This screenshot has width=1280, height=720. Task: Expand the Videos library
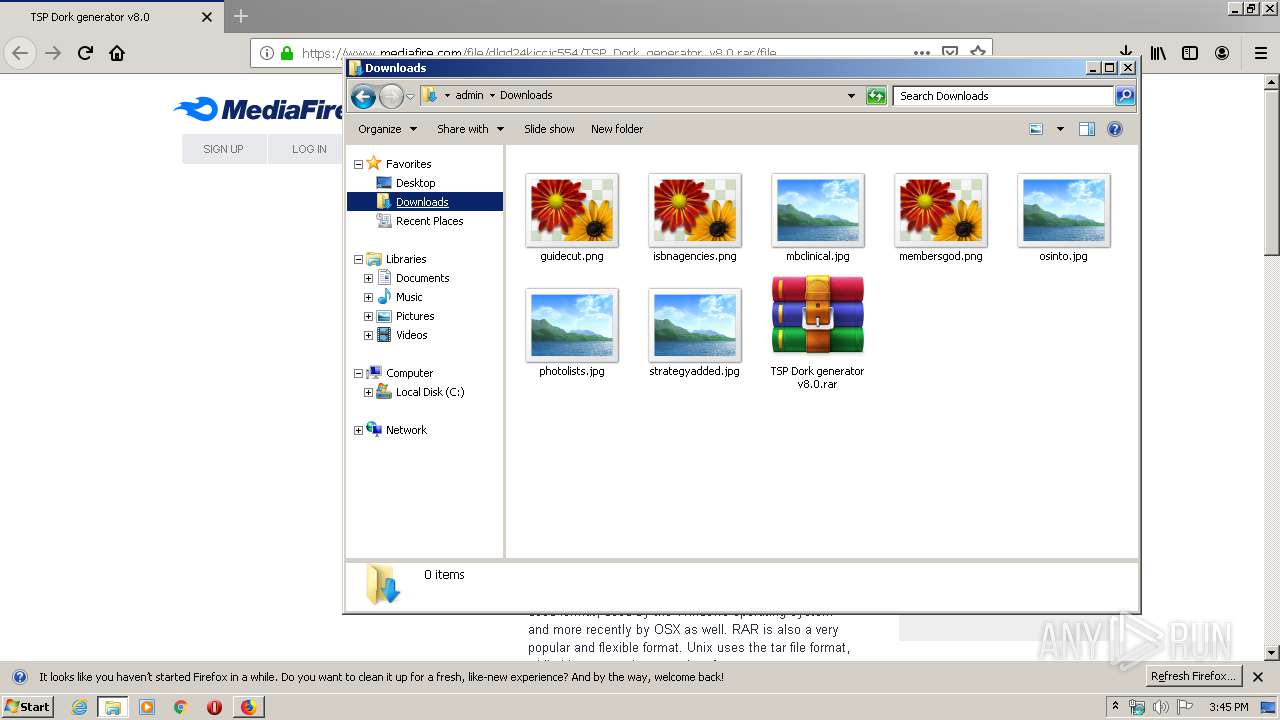pos(368,335)
